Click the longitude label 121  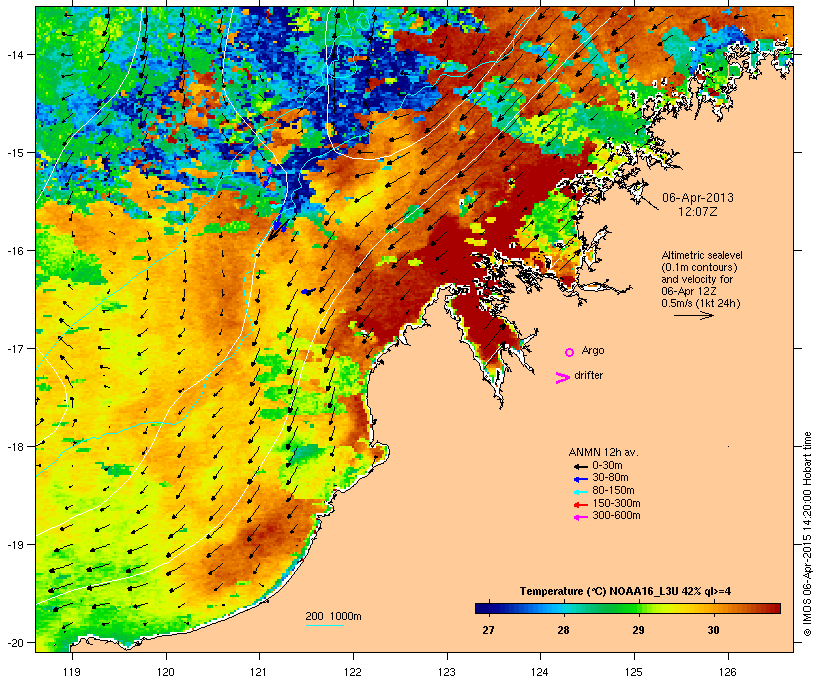[259, 672]
